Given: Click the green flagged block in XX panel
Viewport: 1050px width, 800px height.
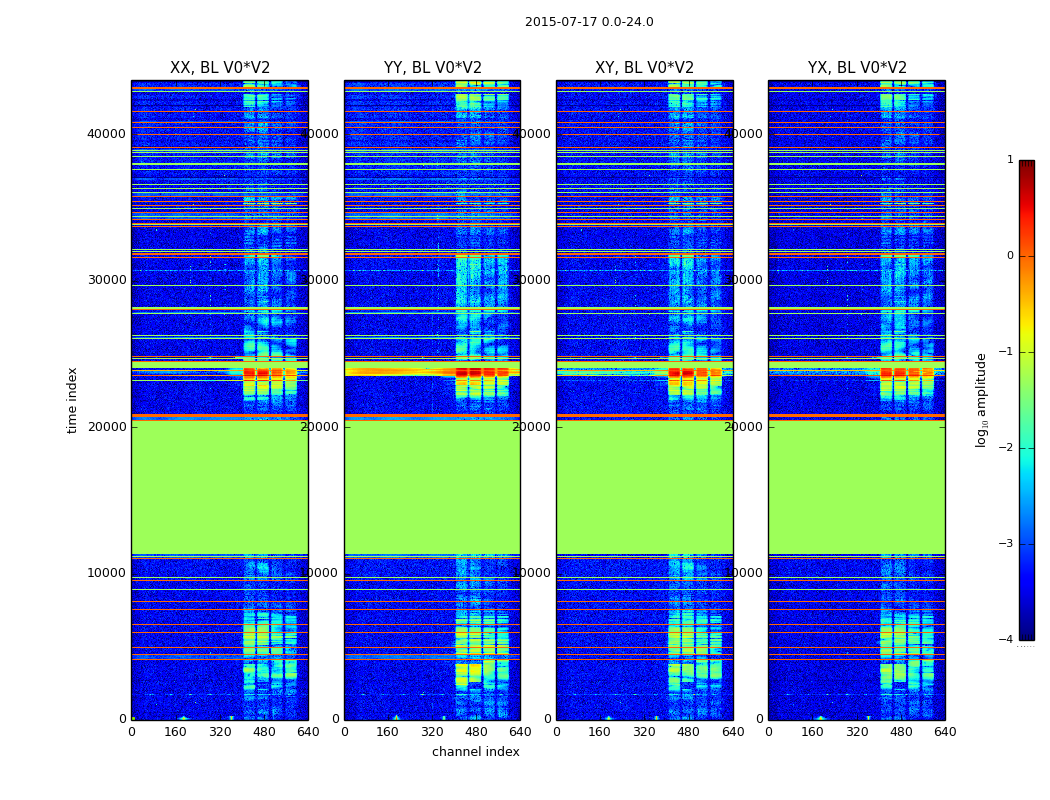Looking at the screenshot, I should (x=220, y=487).
